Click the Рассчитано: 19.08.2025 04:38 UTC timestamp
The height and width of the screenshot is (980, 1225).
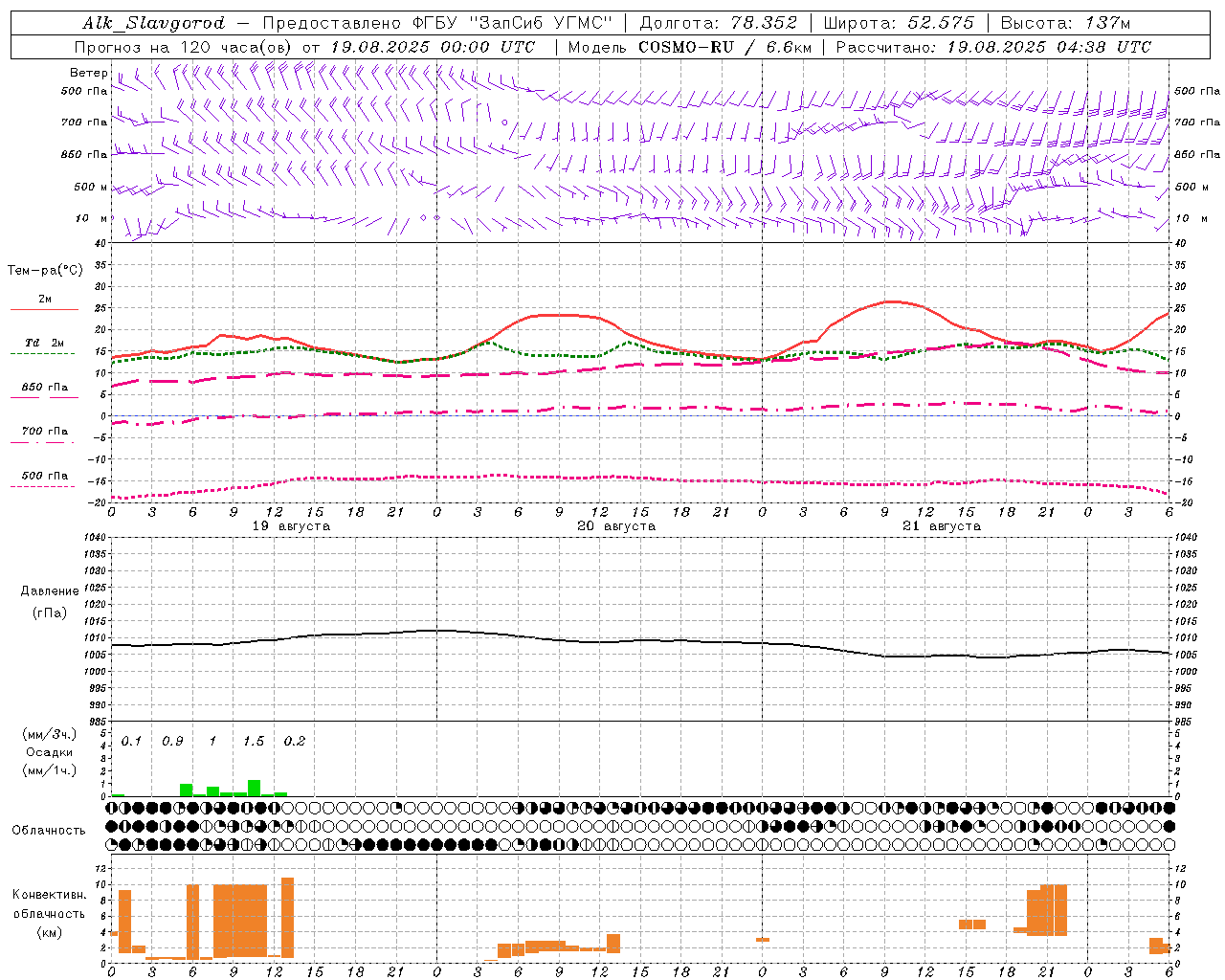(x=993, y=47)
